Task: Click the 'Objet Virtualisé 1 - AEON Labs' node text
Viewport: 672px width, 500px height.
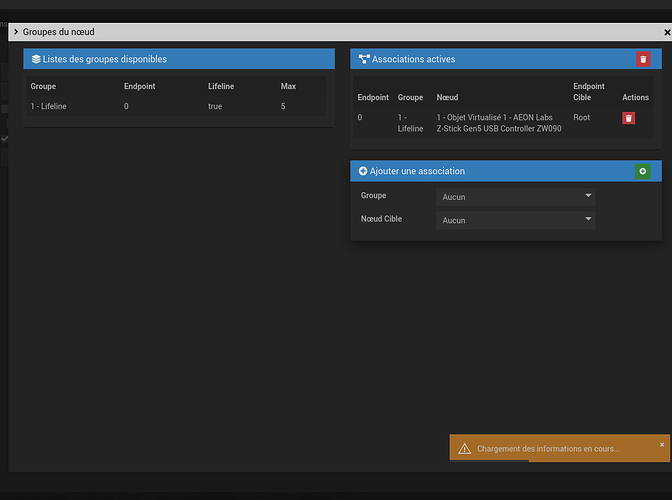Action: (x=499, y=123)
